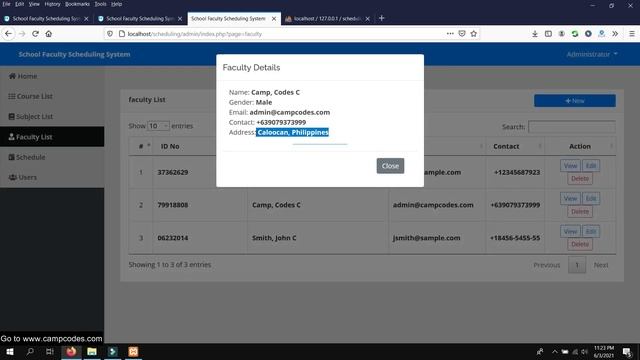Viewport: 640px width, 360px height.
Task: Edit faculty with ID 37362629
Action: coord(591,166)
